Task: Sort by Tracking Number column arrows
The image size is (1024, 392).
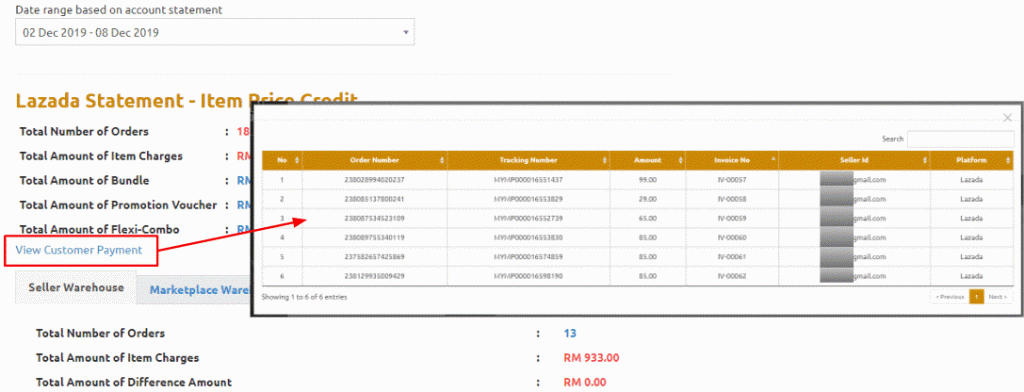Action: (x=605, y=160)
